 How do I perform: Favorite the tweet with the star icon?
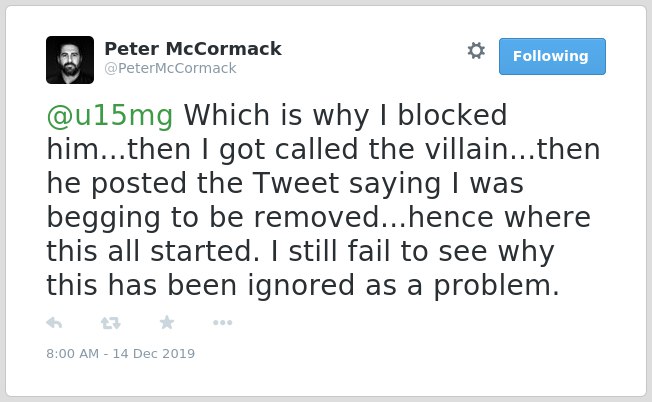[167, 322]
